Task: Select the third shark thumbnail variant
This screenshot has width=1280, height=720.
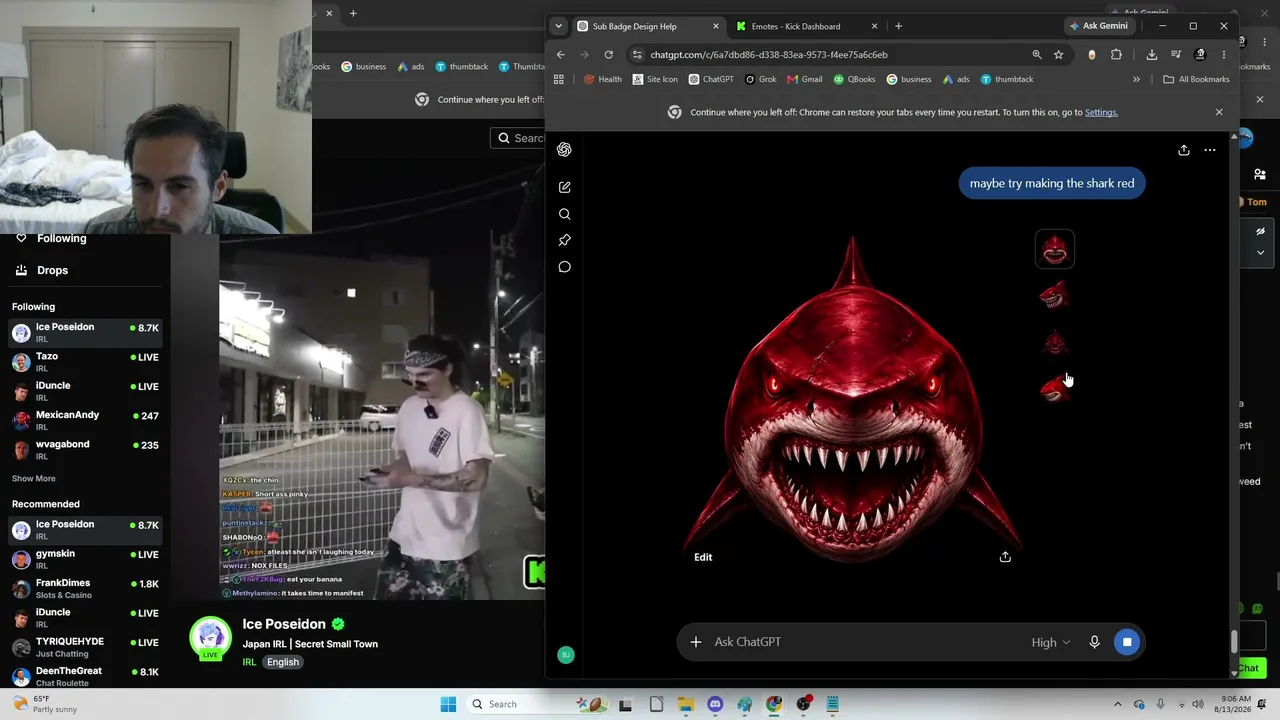Action: [x=1054, y=343]
